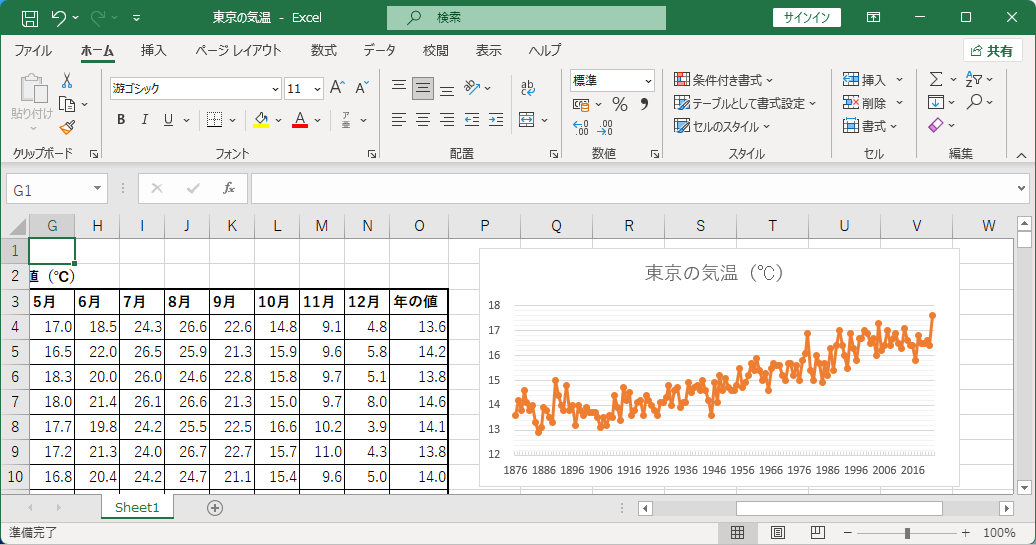1036x545 pixels.
Task: Merge and center cells
Action: click(527, 120)
